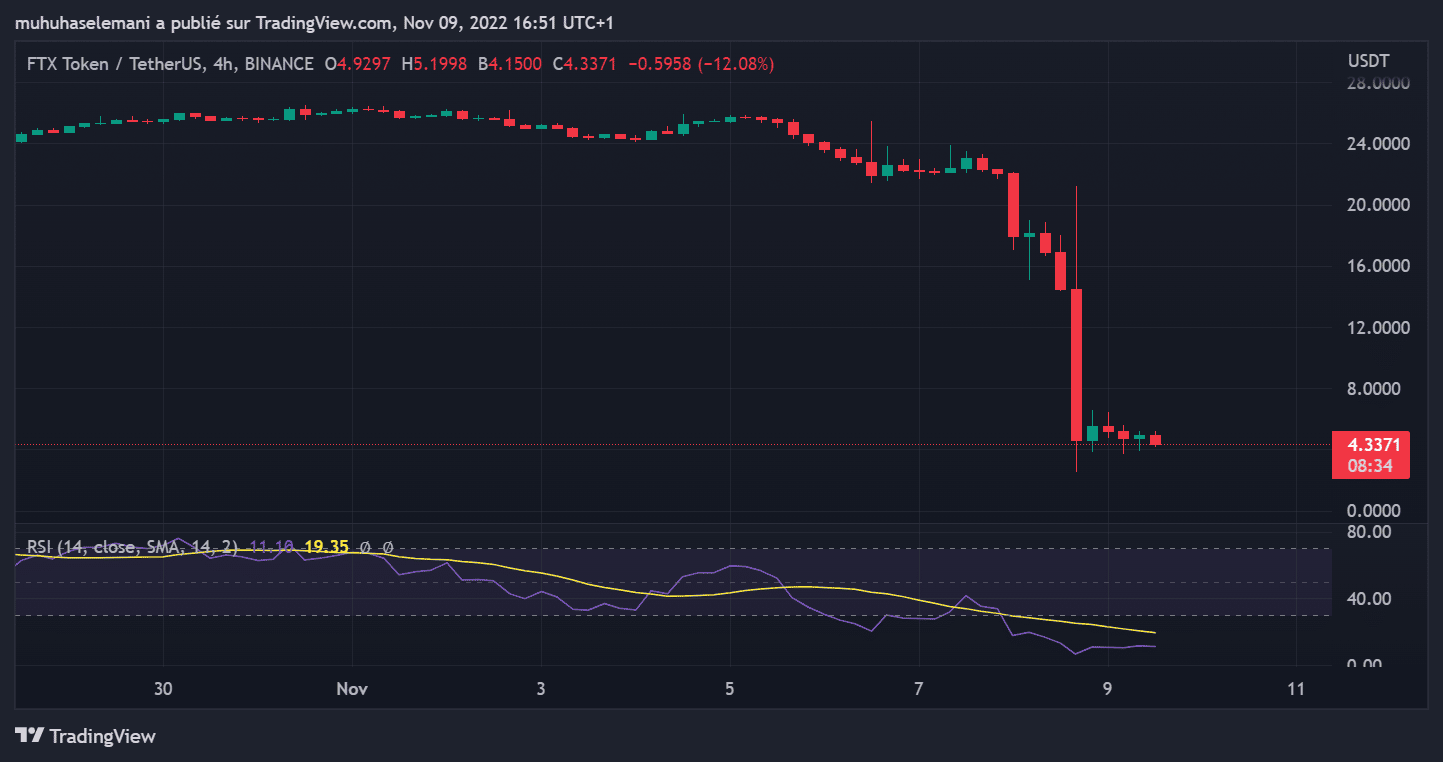Viewport: 1443px width, 762px height.
Task: Click the '11' date axis label
Action: pyautogui.click(x=1296, y=689)
